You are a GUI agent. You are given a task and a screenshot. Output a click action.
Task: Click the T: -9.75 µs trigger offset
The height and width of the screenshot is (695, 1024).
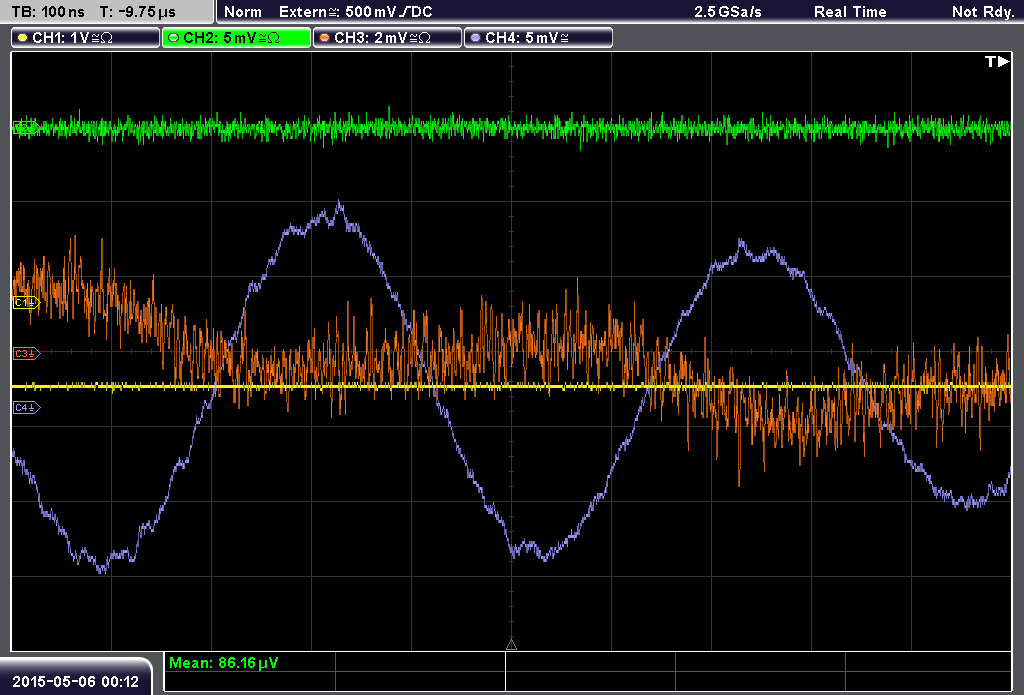coord(137,12)
